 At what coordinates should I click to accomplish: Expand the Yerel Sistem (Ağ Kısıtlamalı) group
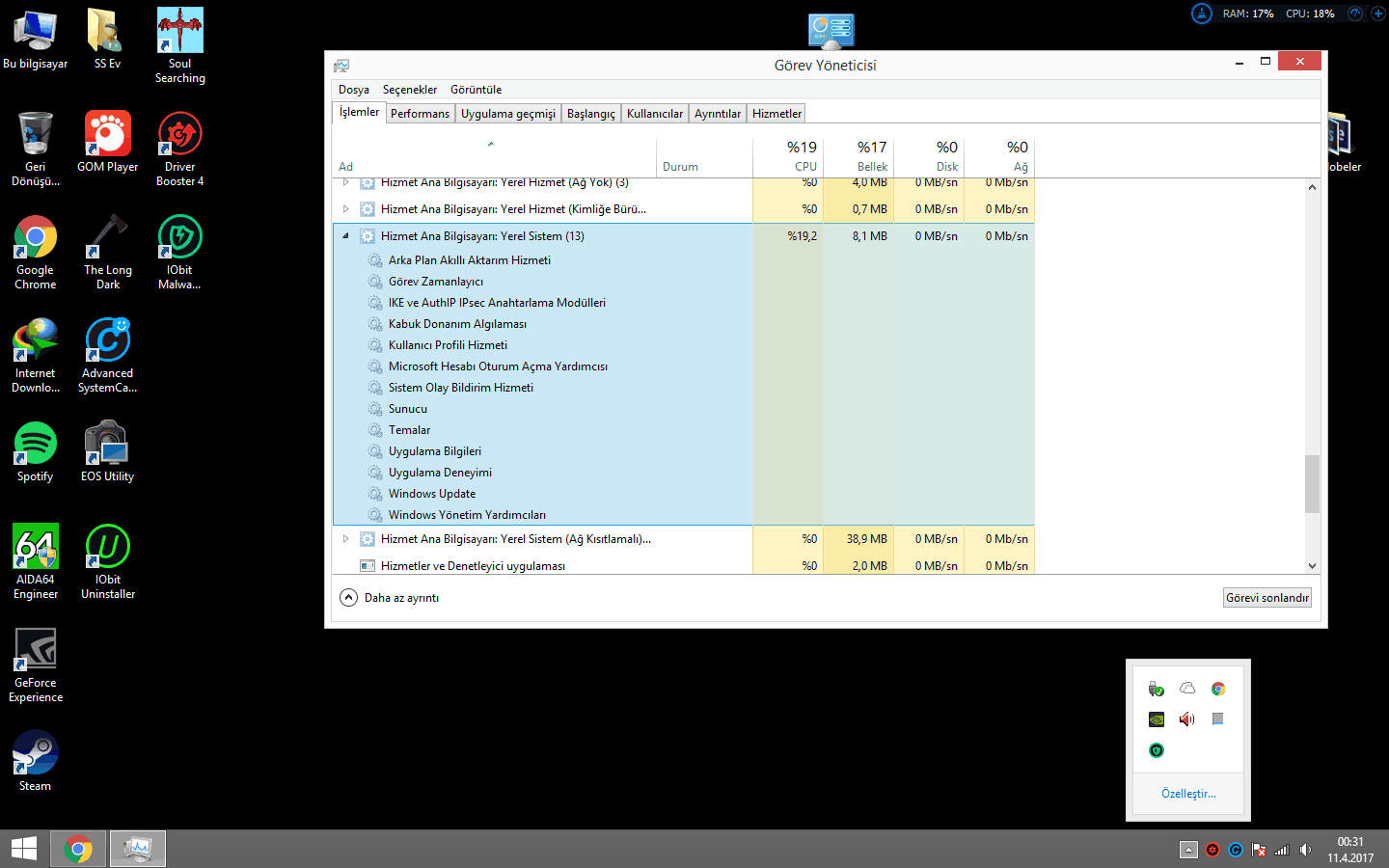(345, 539)
